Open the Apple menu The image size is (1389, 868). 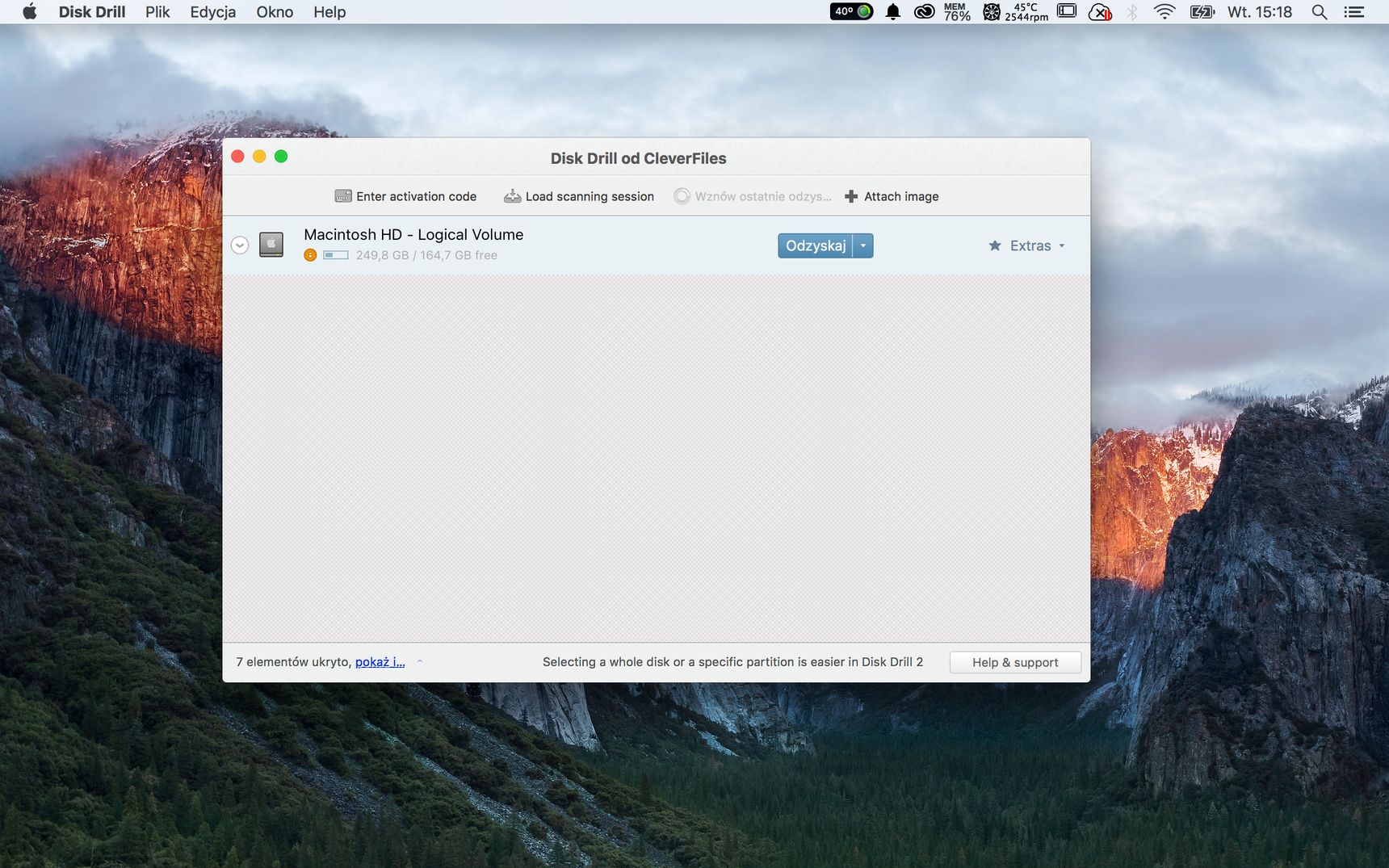point(30,11)
